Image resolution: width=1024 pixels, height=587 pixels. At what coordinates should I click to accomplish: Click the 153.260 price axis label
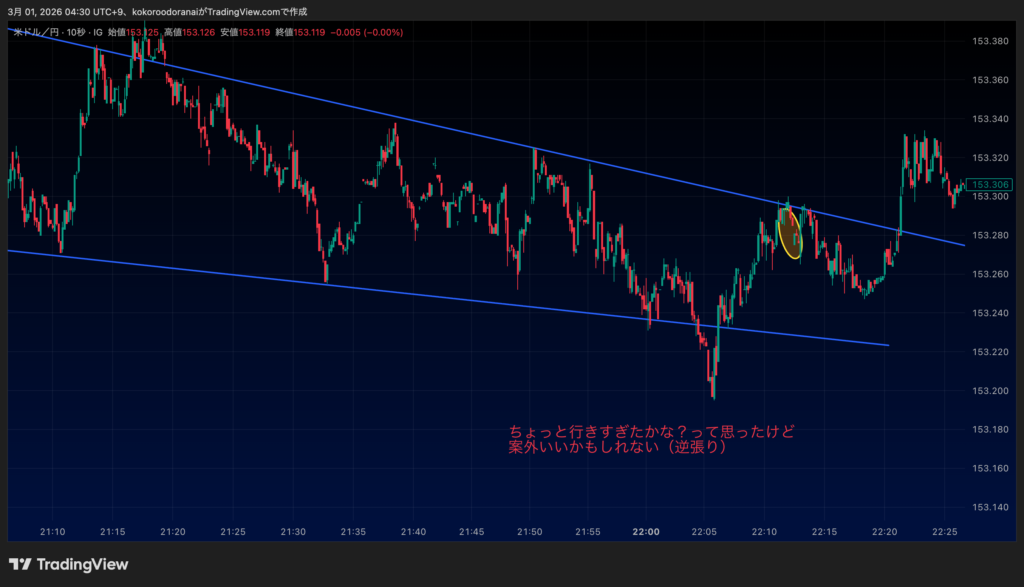[x=989, y=274]
